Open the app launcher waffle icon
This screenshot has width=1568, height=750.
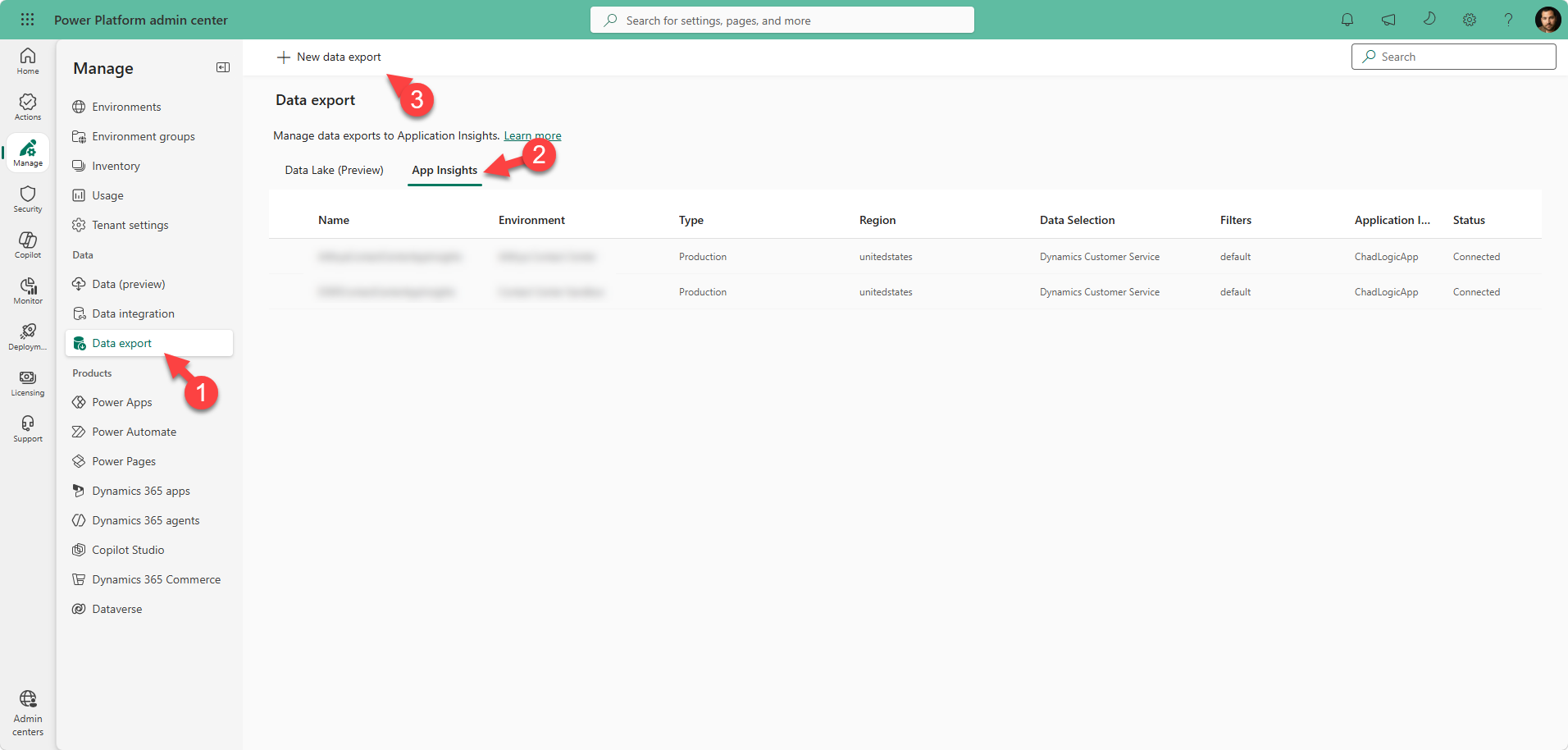tap(27, 20)
